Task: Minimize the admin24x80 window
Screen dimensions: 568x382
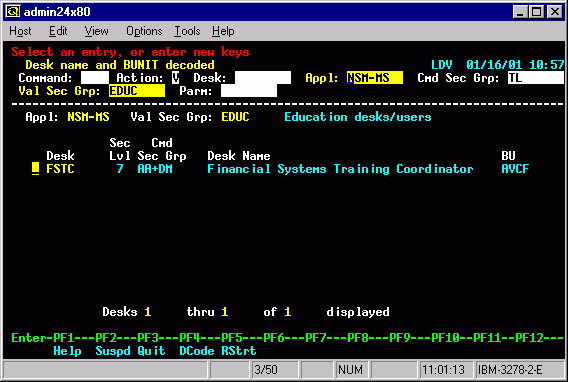Action: pos(520,12)
